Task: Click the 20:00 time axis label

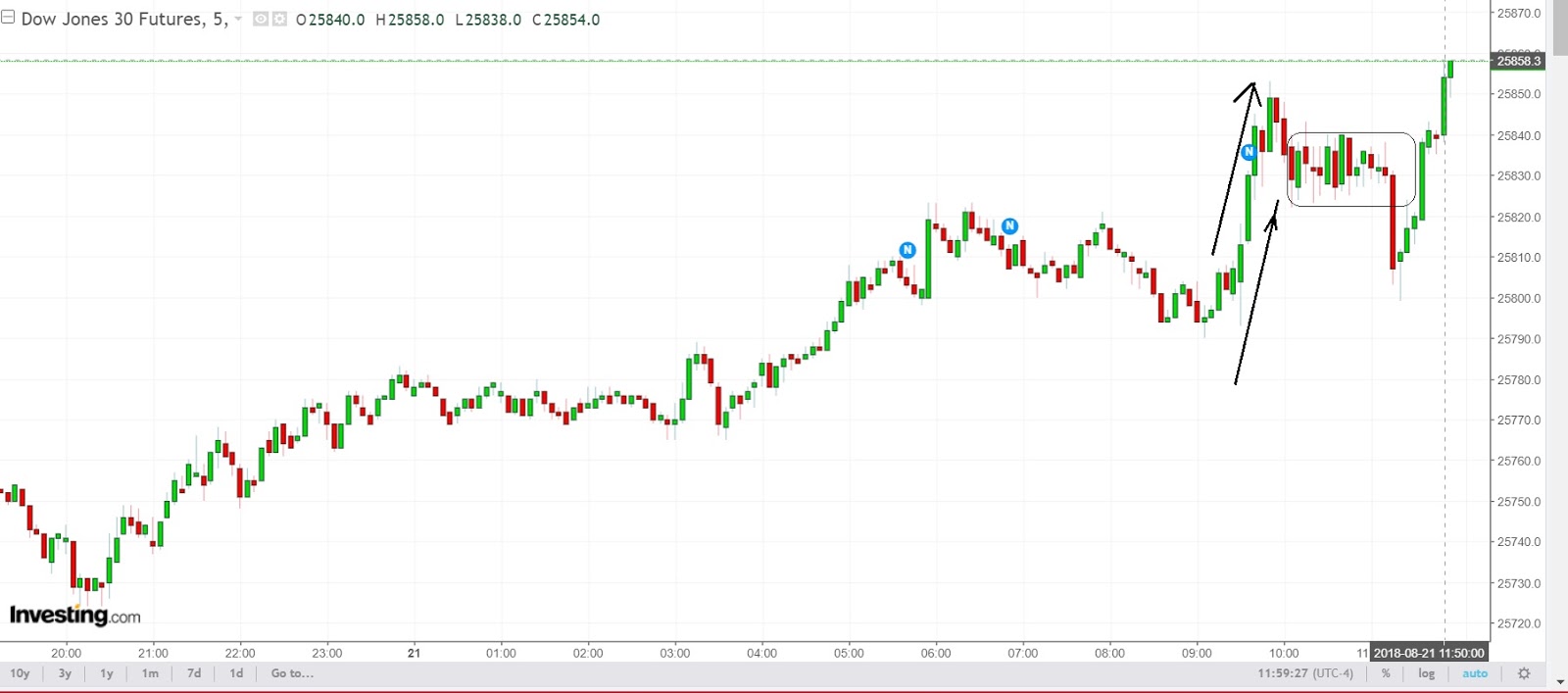Action: click(67, 653)
